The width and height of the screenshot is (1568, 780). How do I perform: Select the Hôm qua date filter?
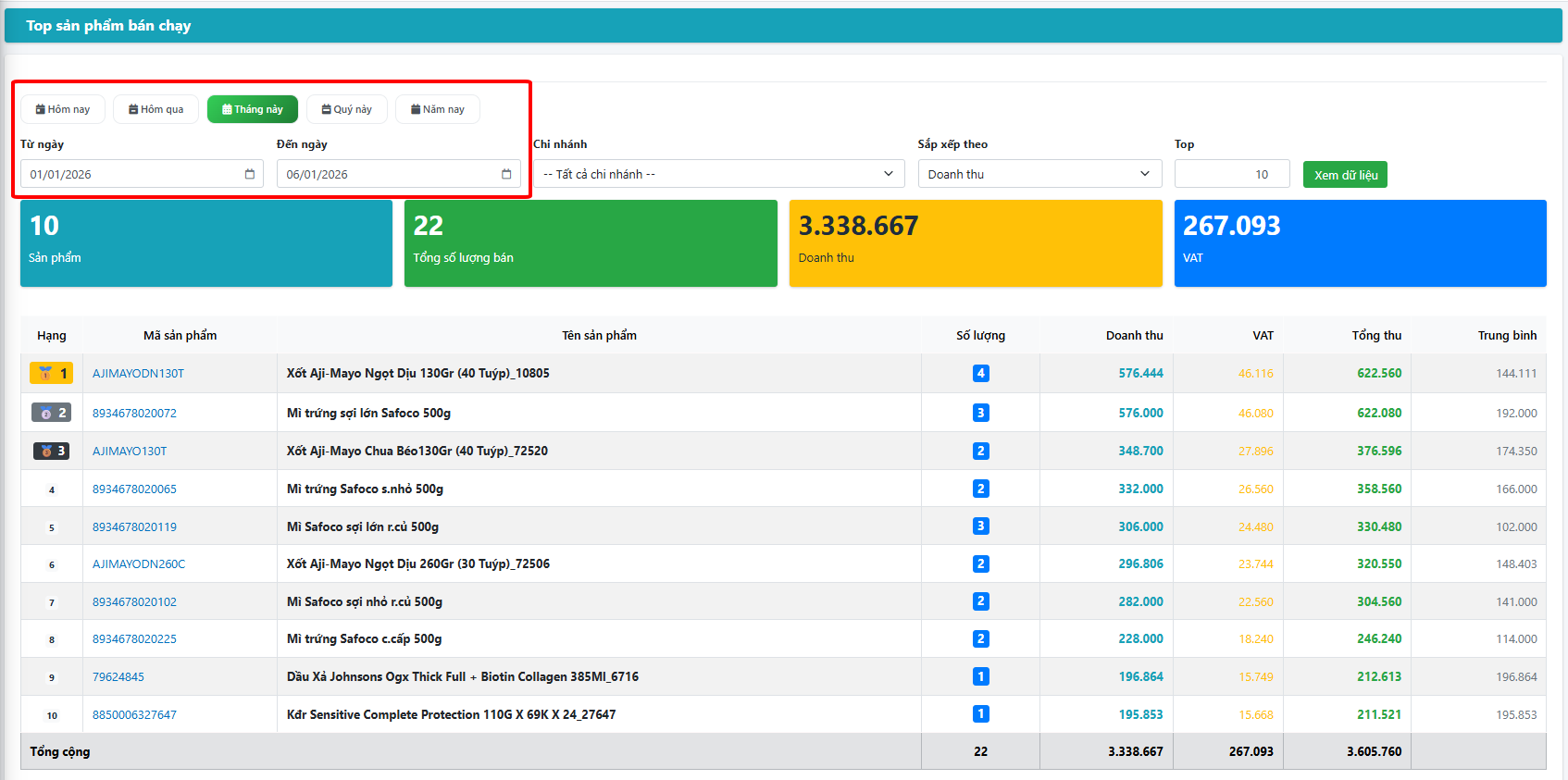[x=156, y=109]
